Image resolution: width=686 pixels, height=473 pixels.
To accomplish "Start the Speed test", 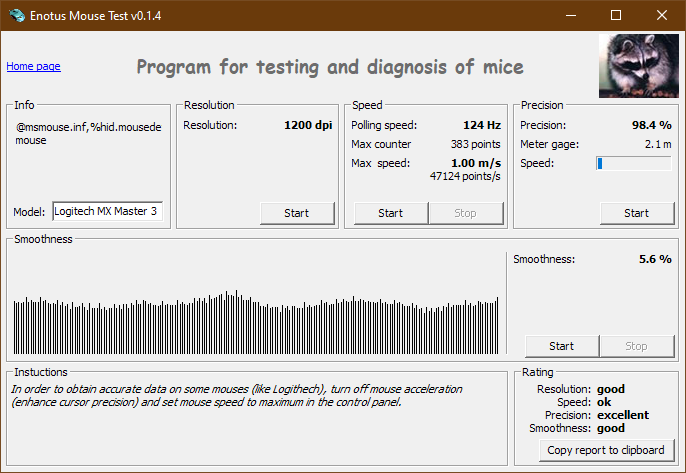I will (391, 213).
